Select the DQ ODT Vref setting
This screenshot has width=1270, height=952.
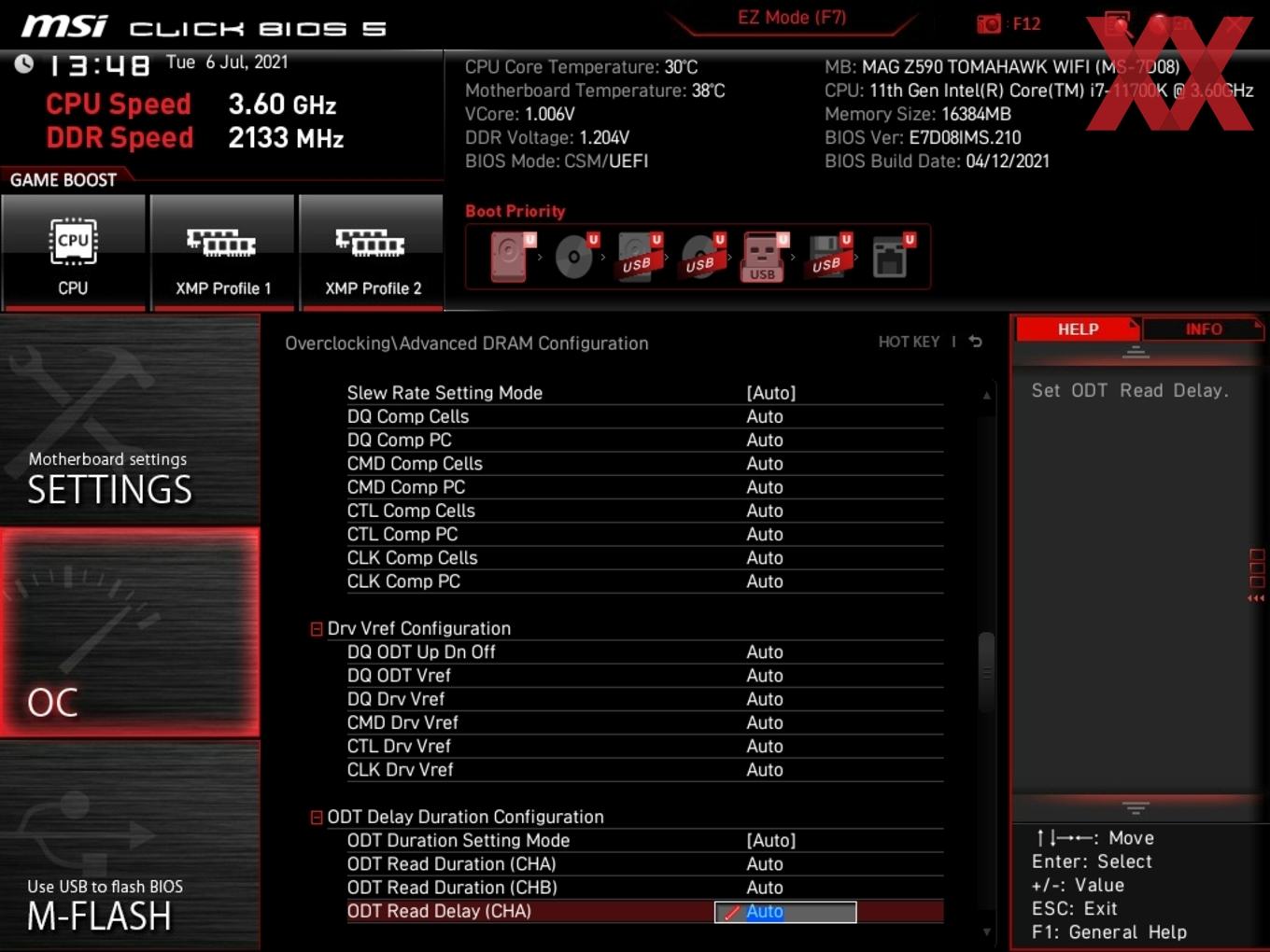[x=645, y=676]
